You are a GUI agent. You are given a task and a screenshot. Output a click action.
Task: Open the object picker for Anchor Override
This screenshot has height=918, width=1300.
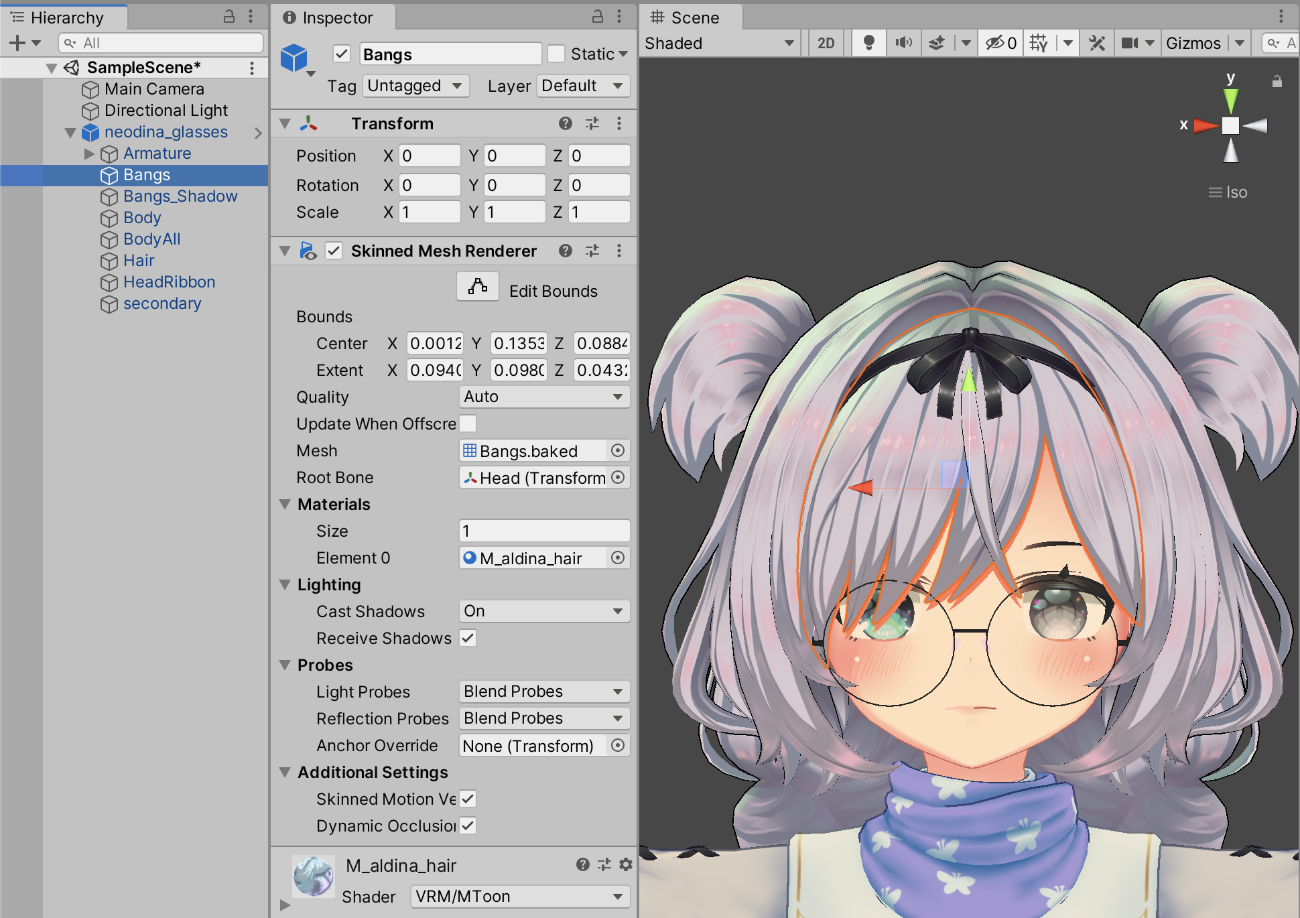(x=618, y=745)
